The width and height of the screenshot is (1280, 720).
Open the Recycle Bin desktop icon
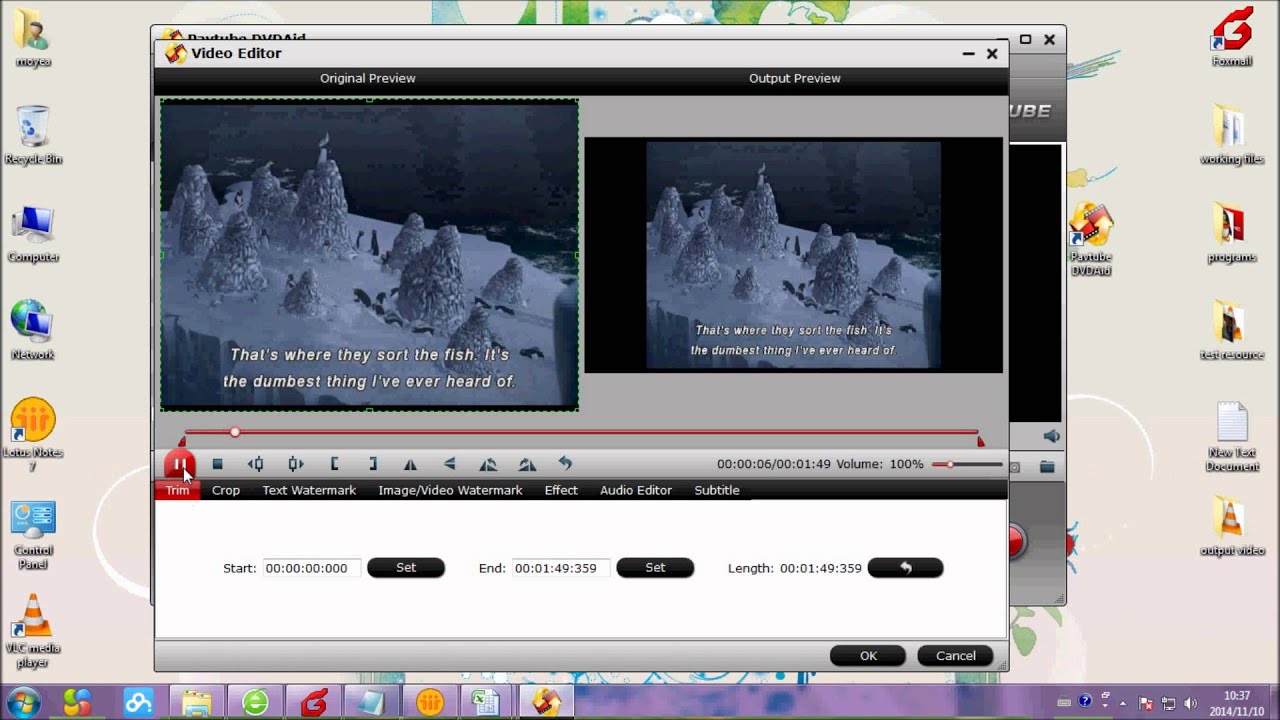33,135
